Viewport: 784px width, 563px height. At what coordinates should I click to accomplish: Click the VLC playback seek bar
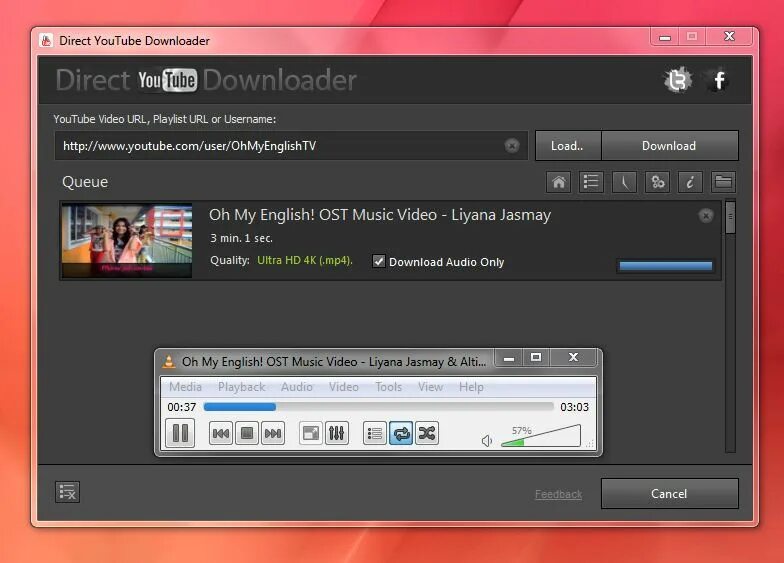click(378, 407)
